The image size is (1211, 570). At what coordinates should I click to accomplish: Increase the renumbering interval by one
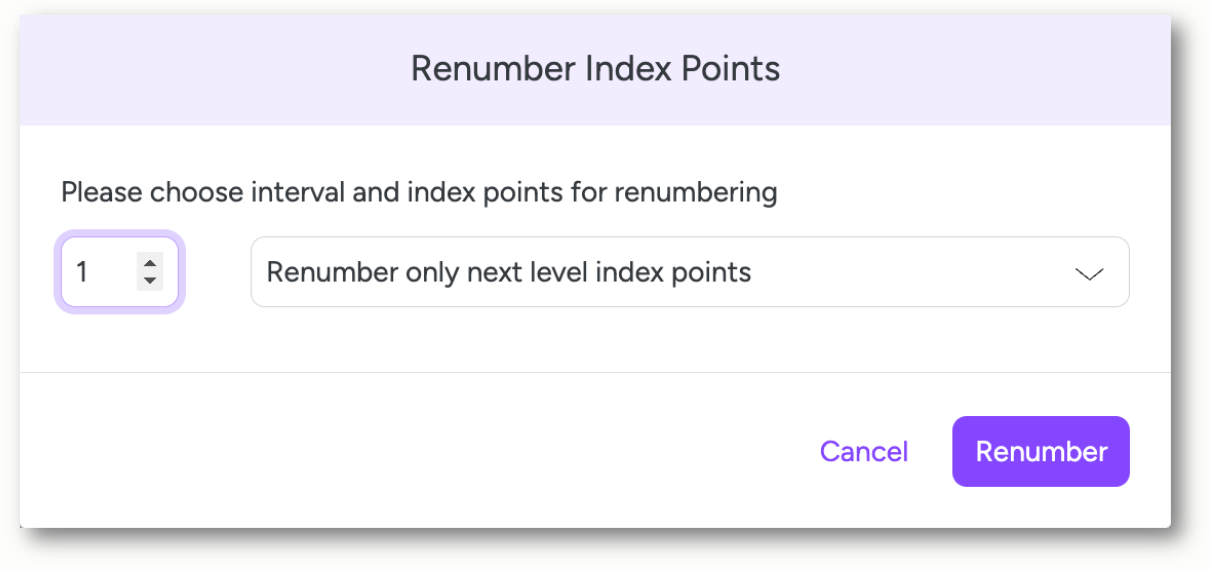tap(149, 264)
